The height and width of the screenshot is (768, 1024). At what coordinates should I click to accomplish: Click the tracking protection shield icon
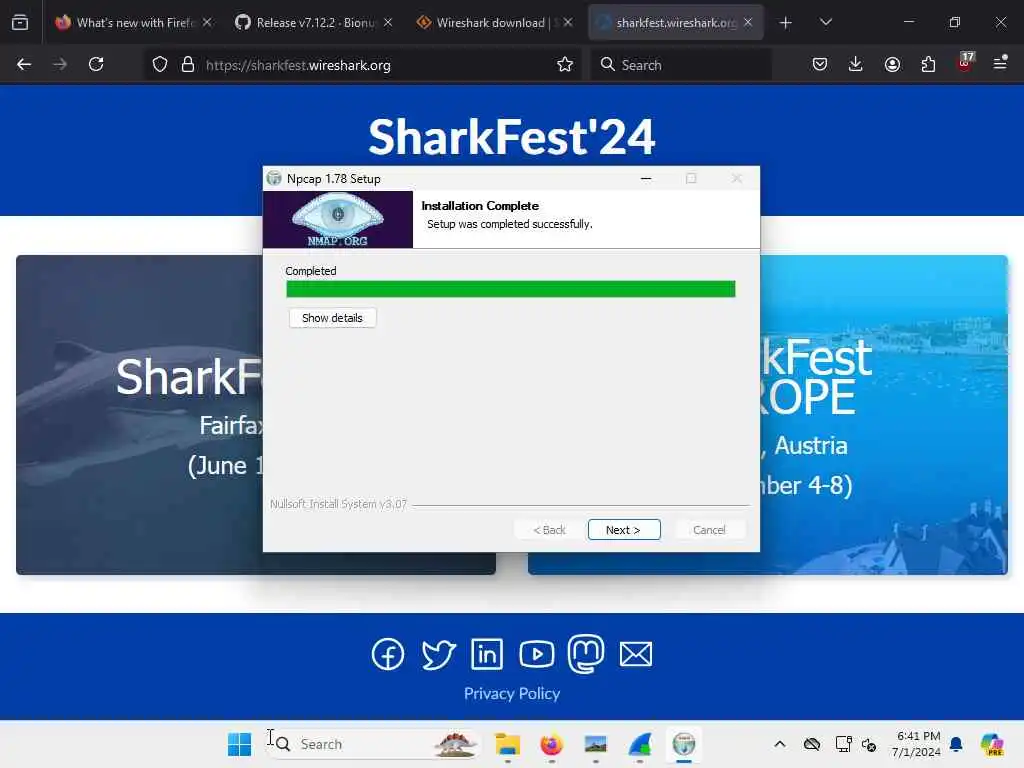(160, 64)
